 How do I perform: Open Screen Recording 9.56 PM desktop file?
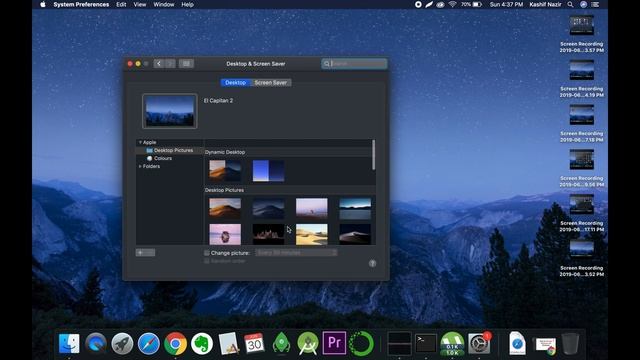pyautogui.click(x=581, y=169)
